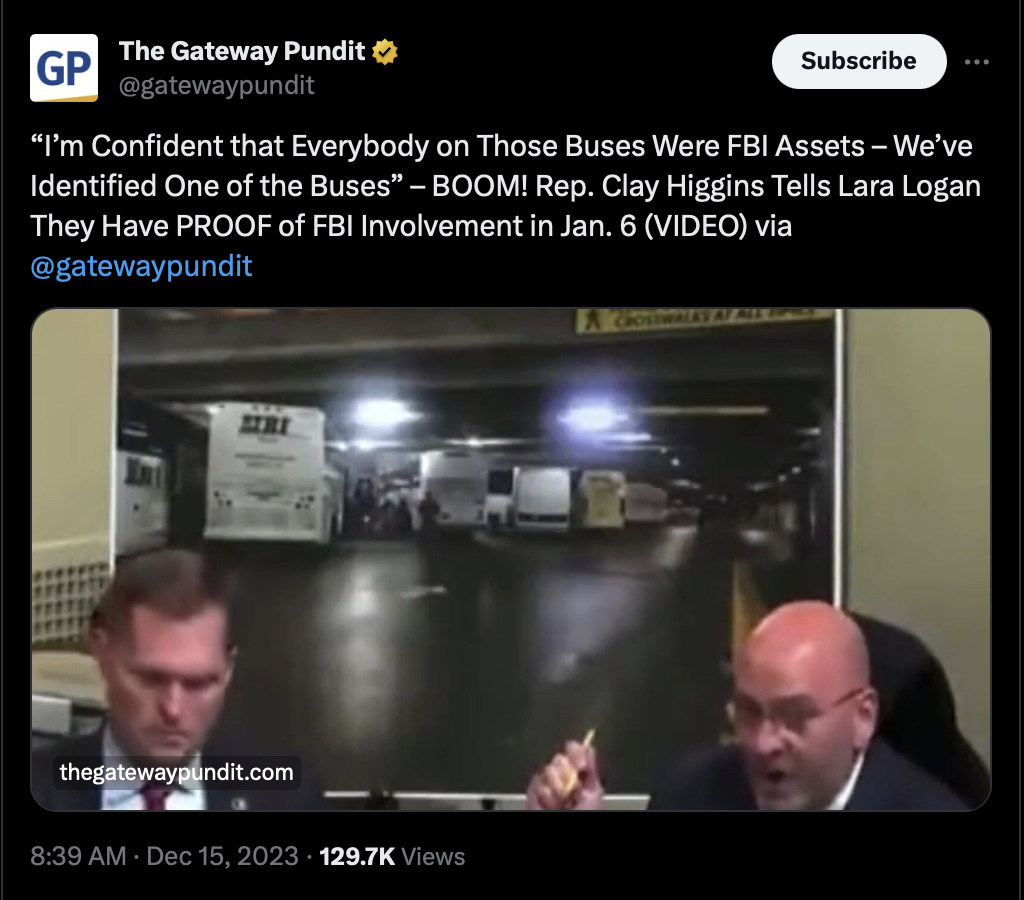Click the gold verified badge
Screen dimensions: 1024x900
tap(385, 52)
